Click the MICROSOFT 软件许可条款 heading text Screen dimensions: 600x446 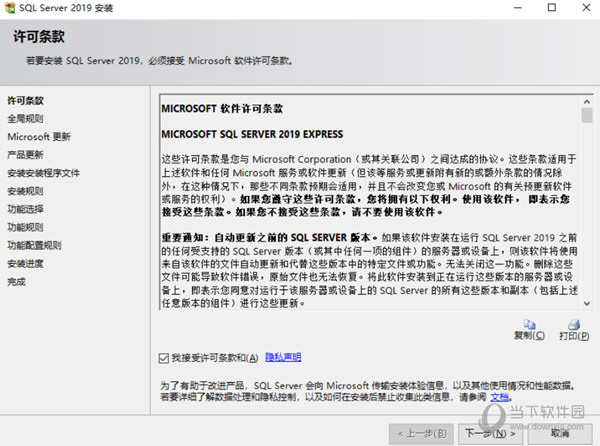[222, 109]
